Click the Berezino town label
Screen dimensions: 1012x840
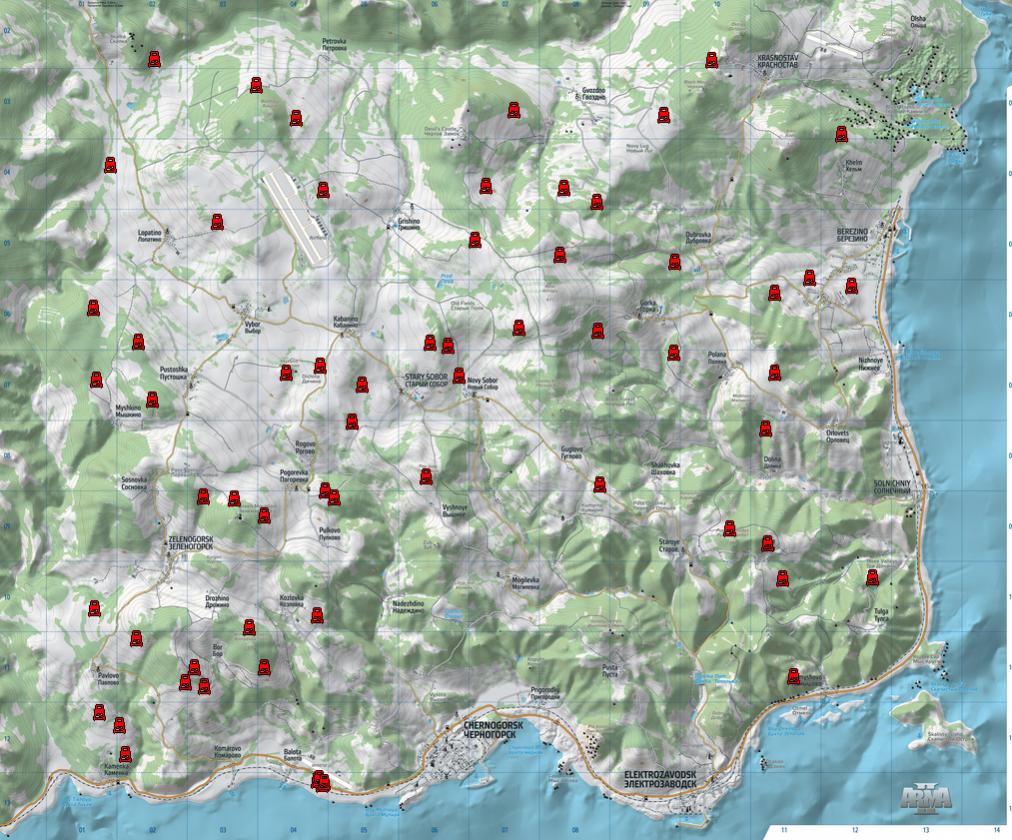point(852,235)
